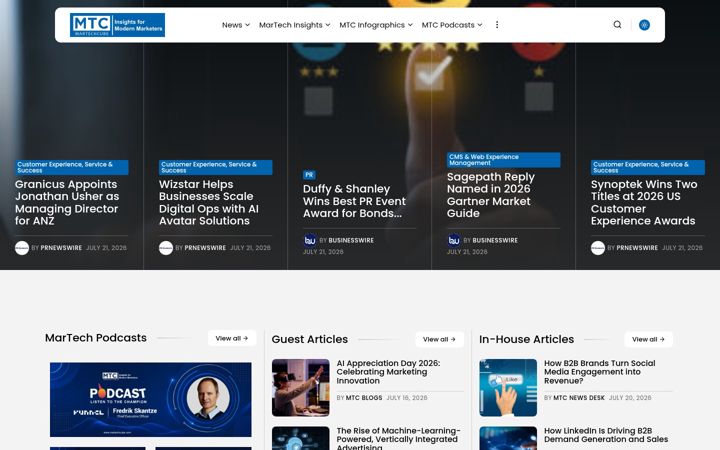Click BusinessWire avatar under Duffy & Shanley article
Viewport: 720px width, 450px height.
(310, 240)
